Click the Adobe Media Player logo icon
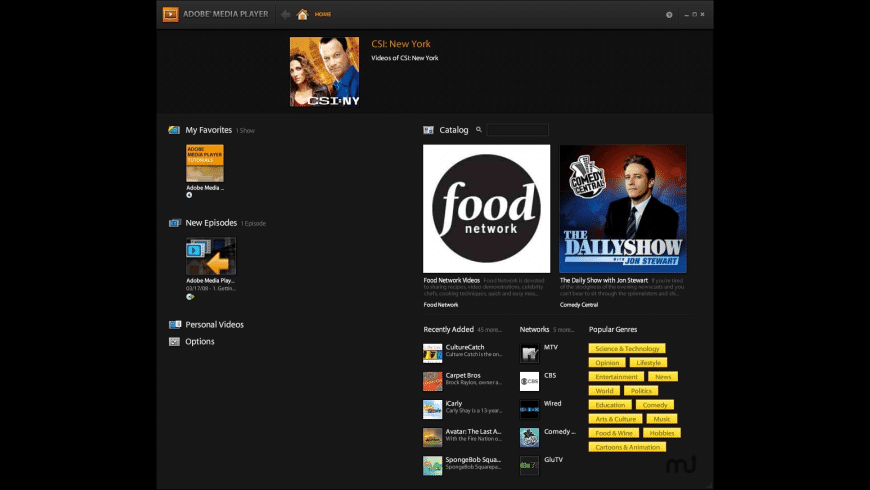The width and height of the screenshot is (870, 490). point(170,14)
